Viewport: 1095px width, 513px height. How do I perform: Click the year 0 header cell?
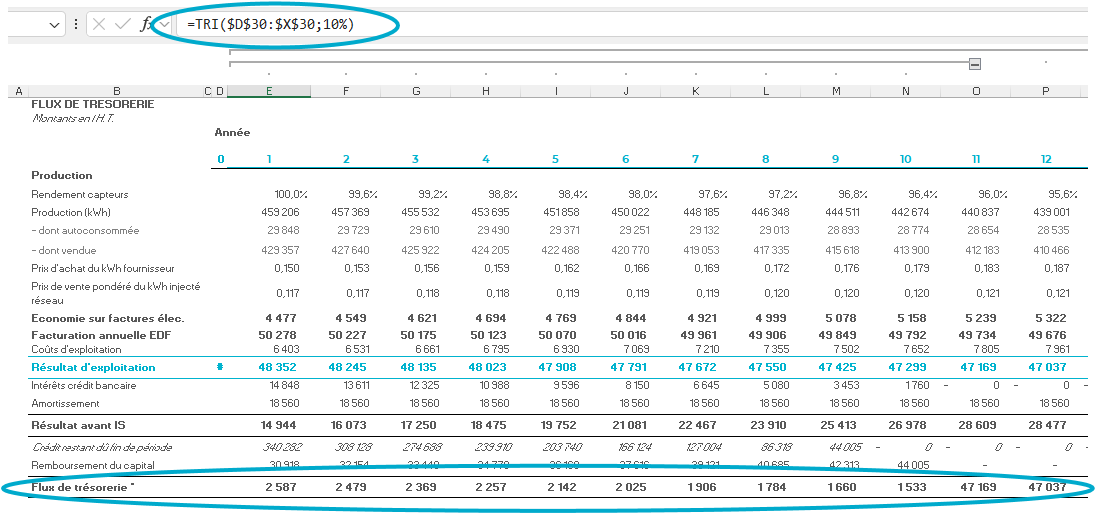(221, 159)
